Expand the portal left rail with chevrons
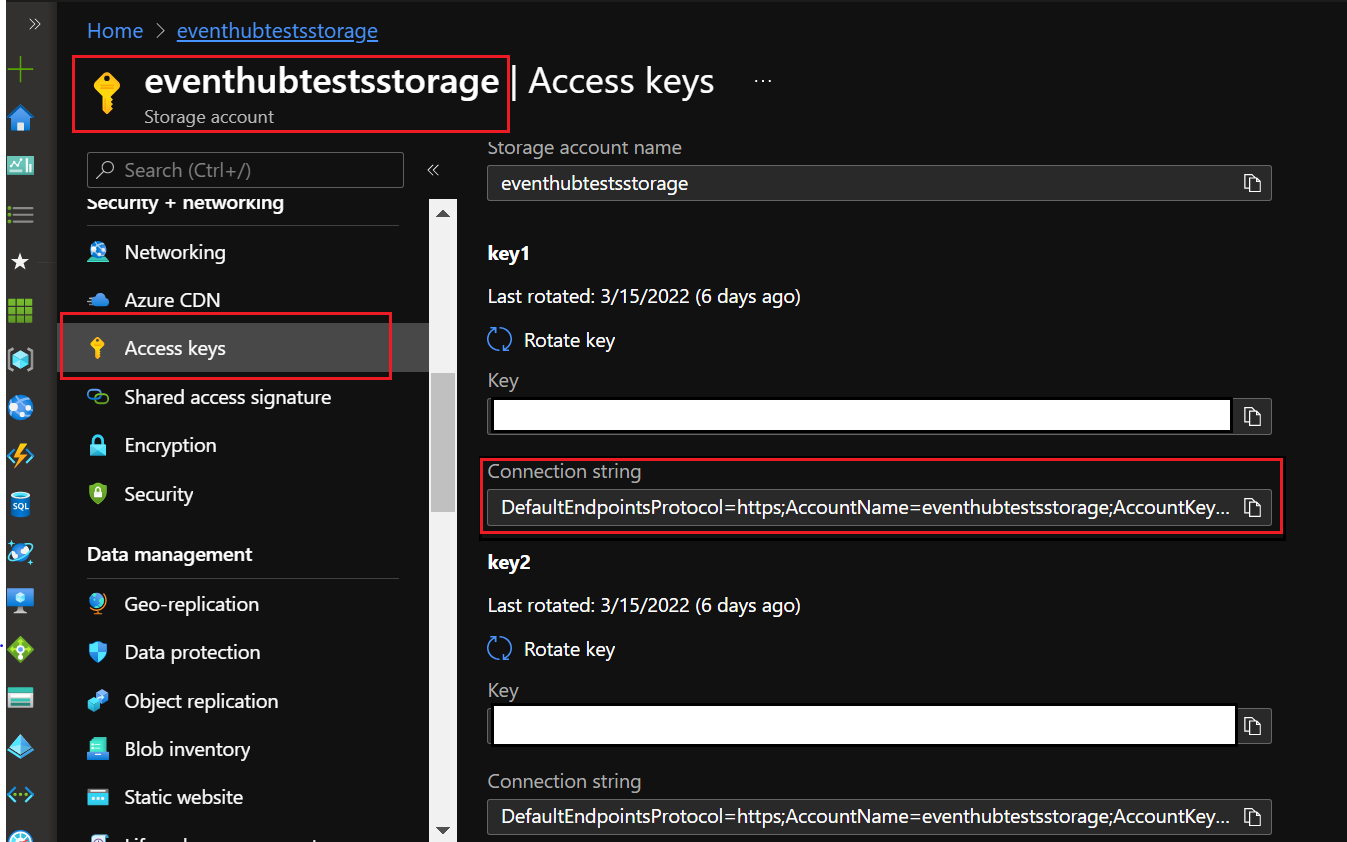The width and height of the screenshot is (1347, 842). tap(34, 24)
